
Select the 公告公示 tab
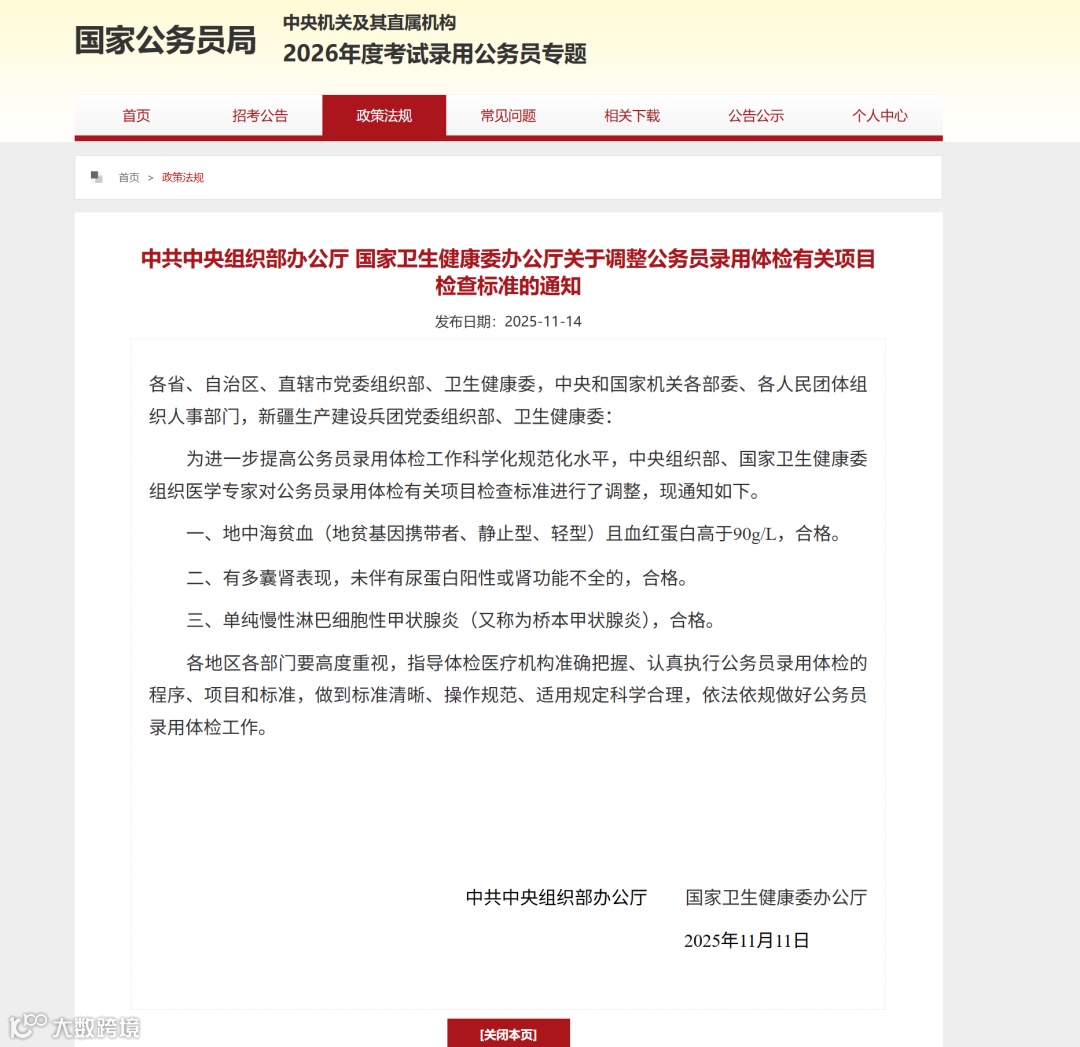pos(755,115)
